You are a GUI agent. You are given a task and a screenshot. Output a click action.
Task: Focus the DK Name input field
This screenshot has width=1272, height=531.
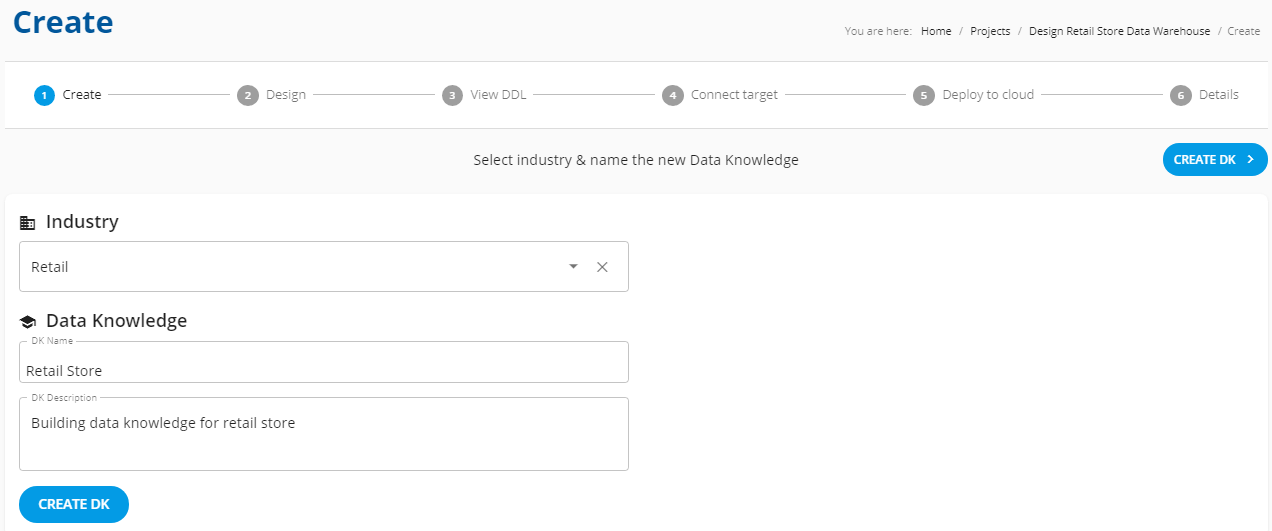point(324,362)
